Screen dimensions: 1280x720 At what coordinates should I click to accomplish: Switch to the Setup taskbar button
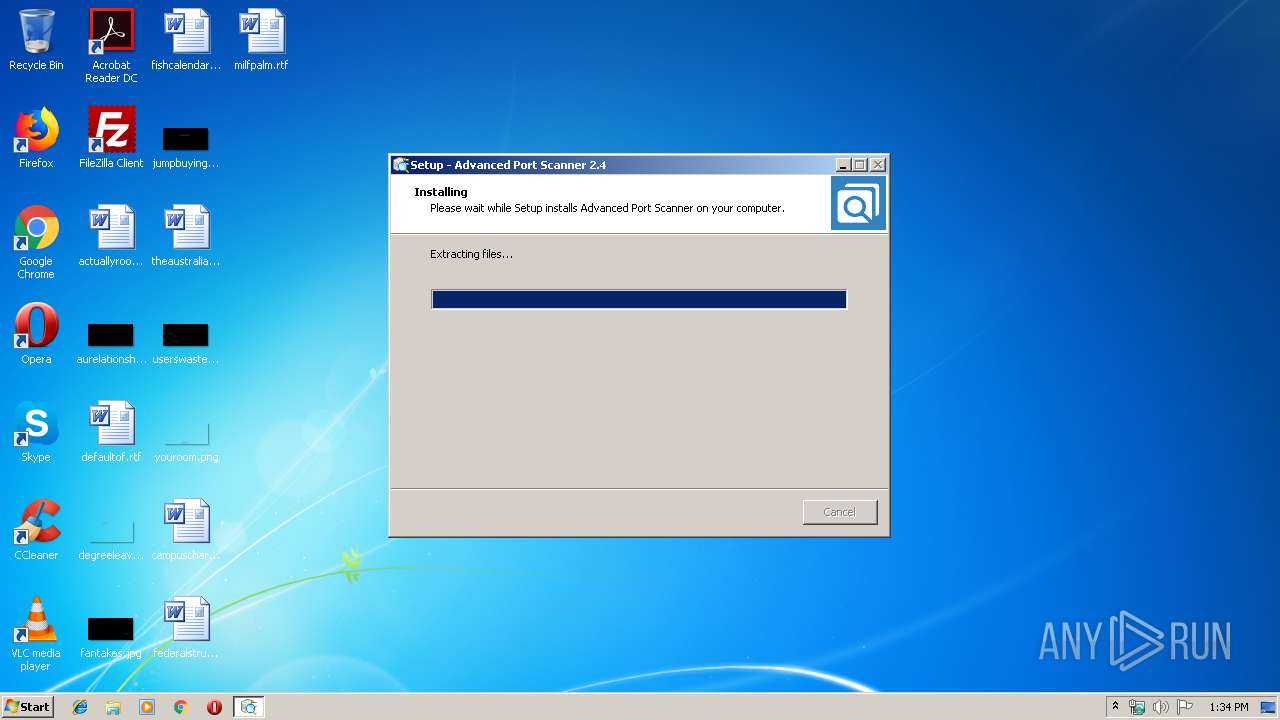[x=249, y=707]
